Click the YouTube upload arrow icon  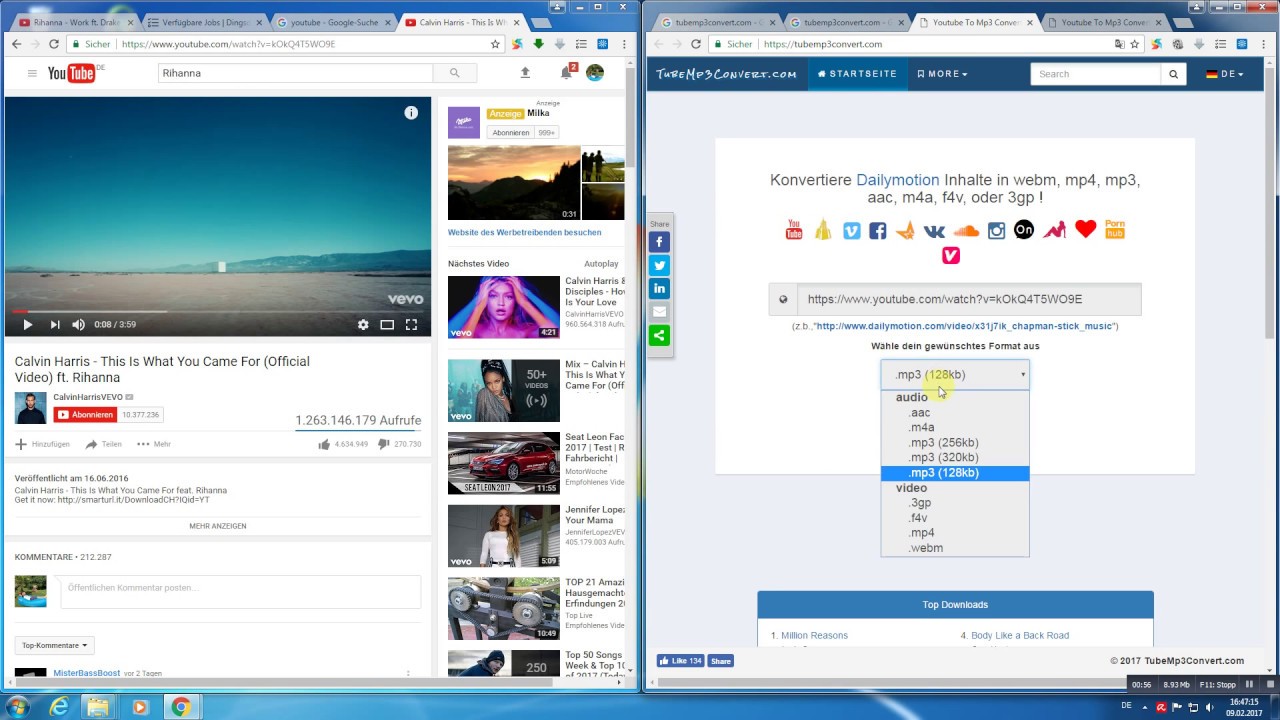coord(525,73)
